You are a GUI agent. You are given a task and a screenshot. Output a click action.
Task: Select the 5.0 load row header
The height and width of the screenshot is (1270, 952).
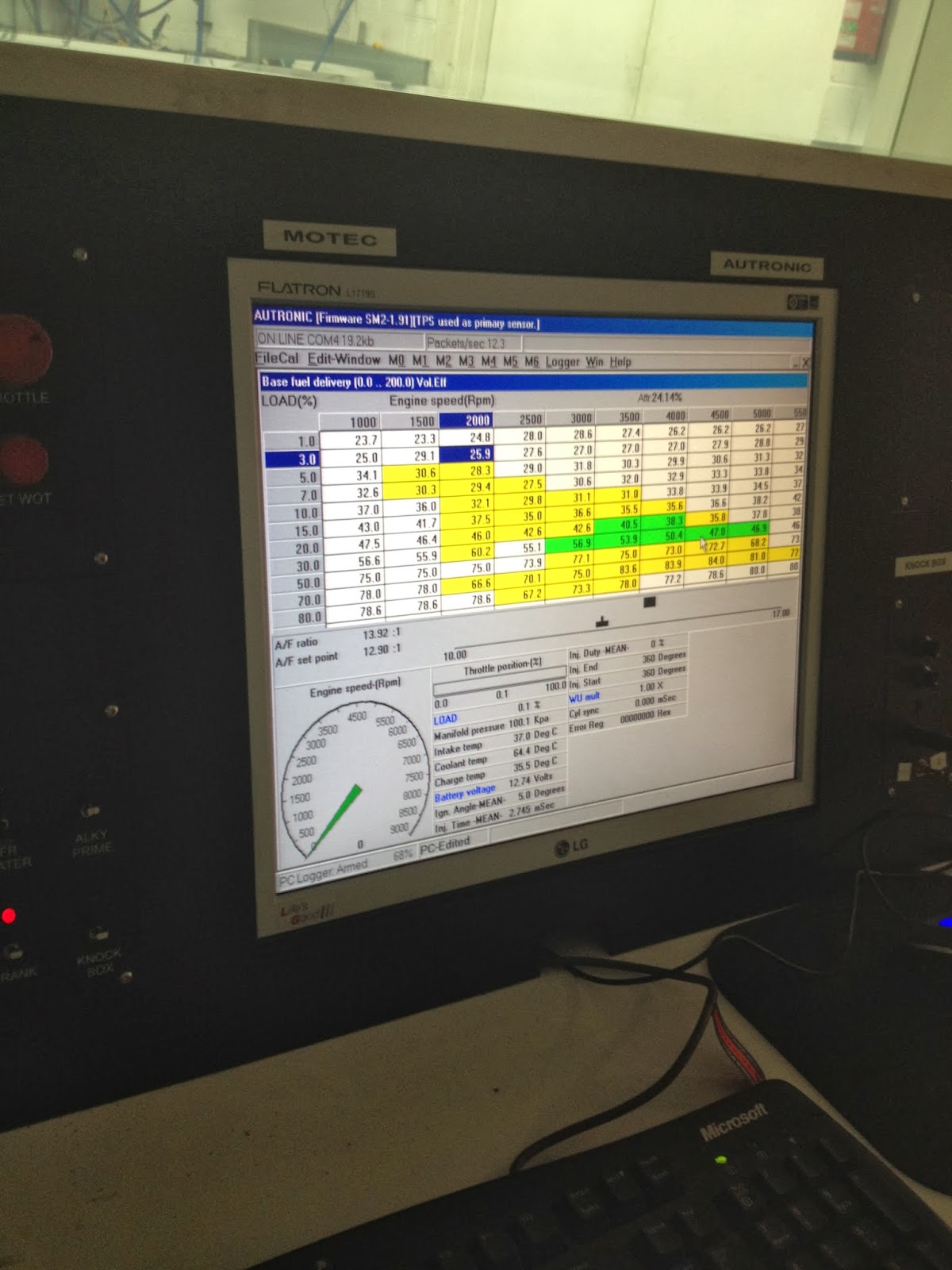click(x=293, y=477)
